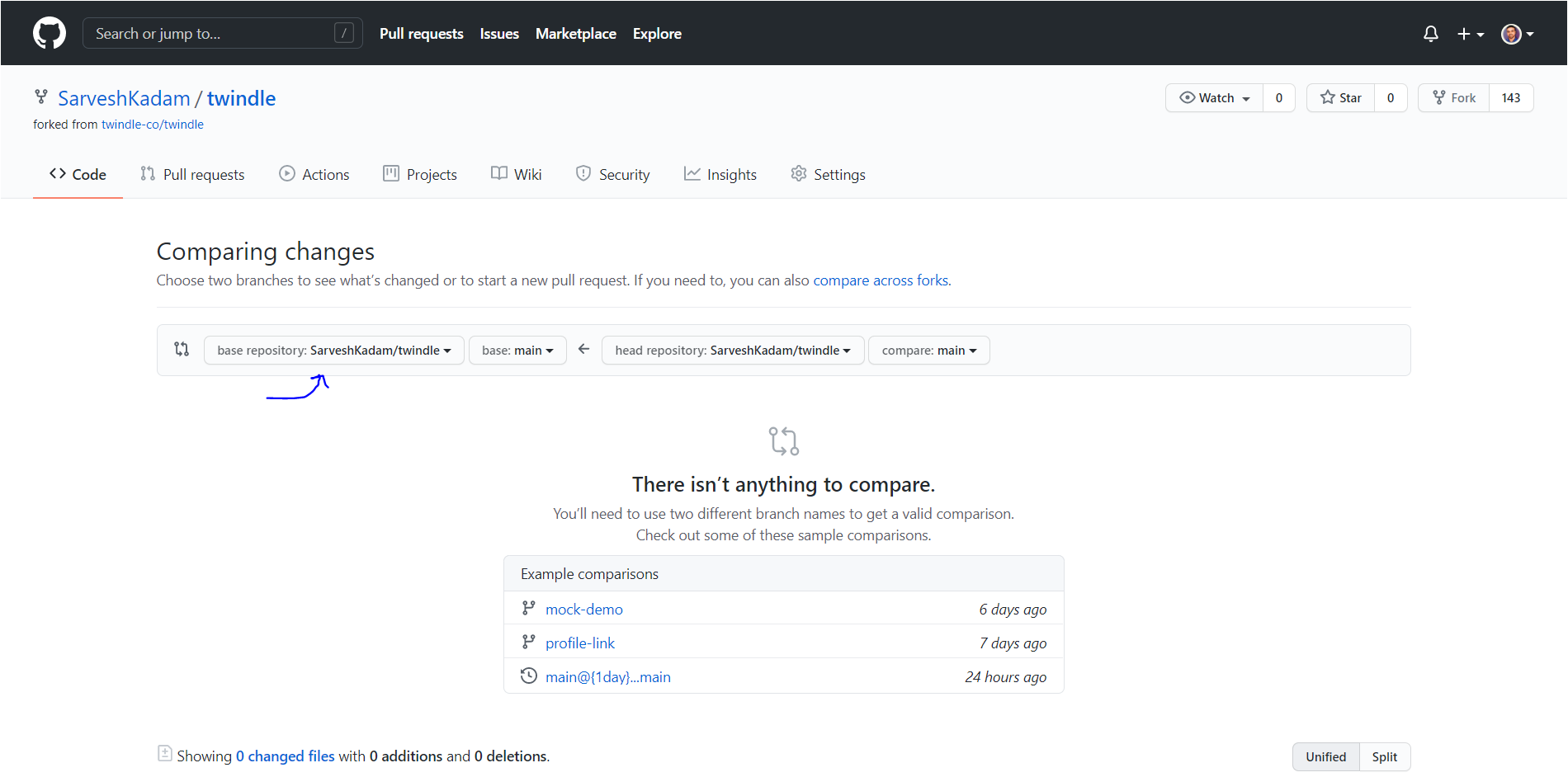The image size is (1568, 777).
Task: Open the head repository dropdown
Action: [x=733, y=351]
